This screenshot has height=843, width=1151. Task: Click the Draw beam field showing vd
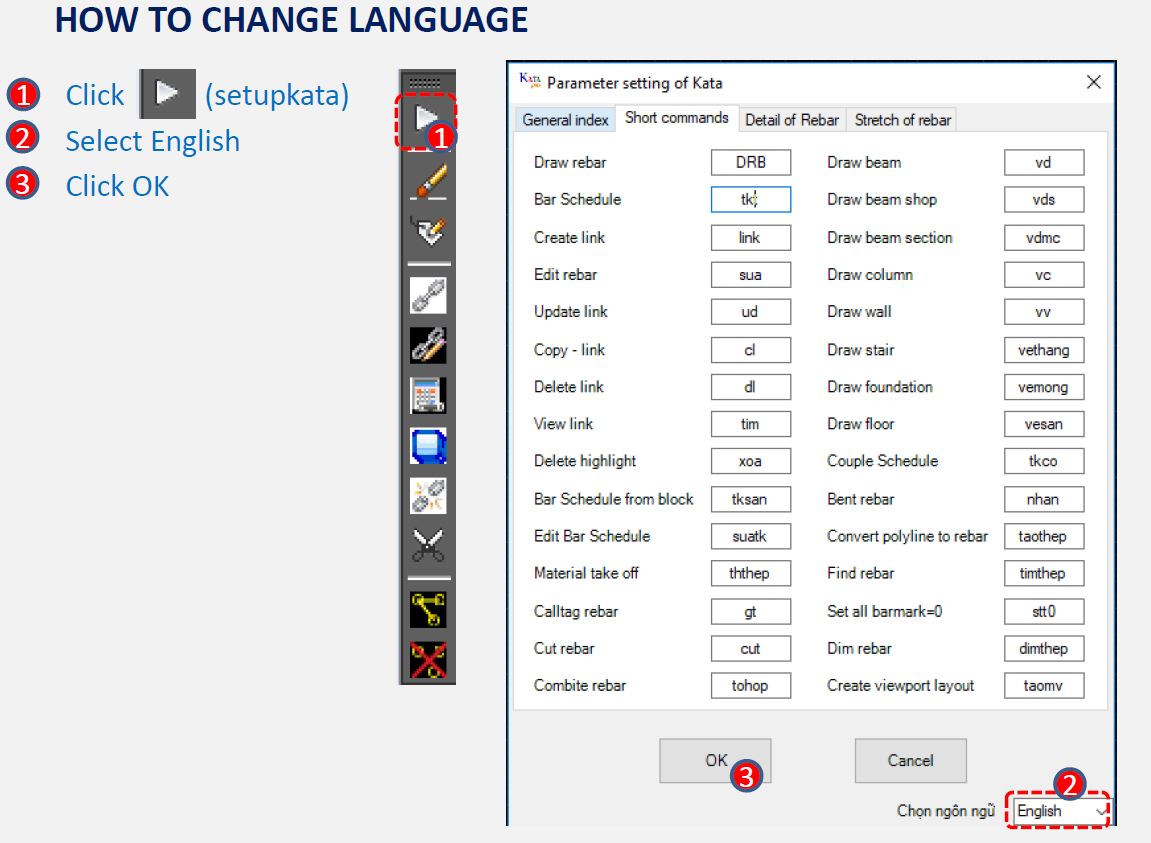coord(1044,162)
